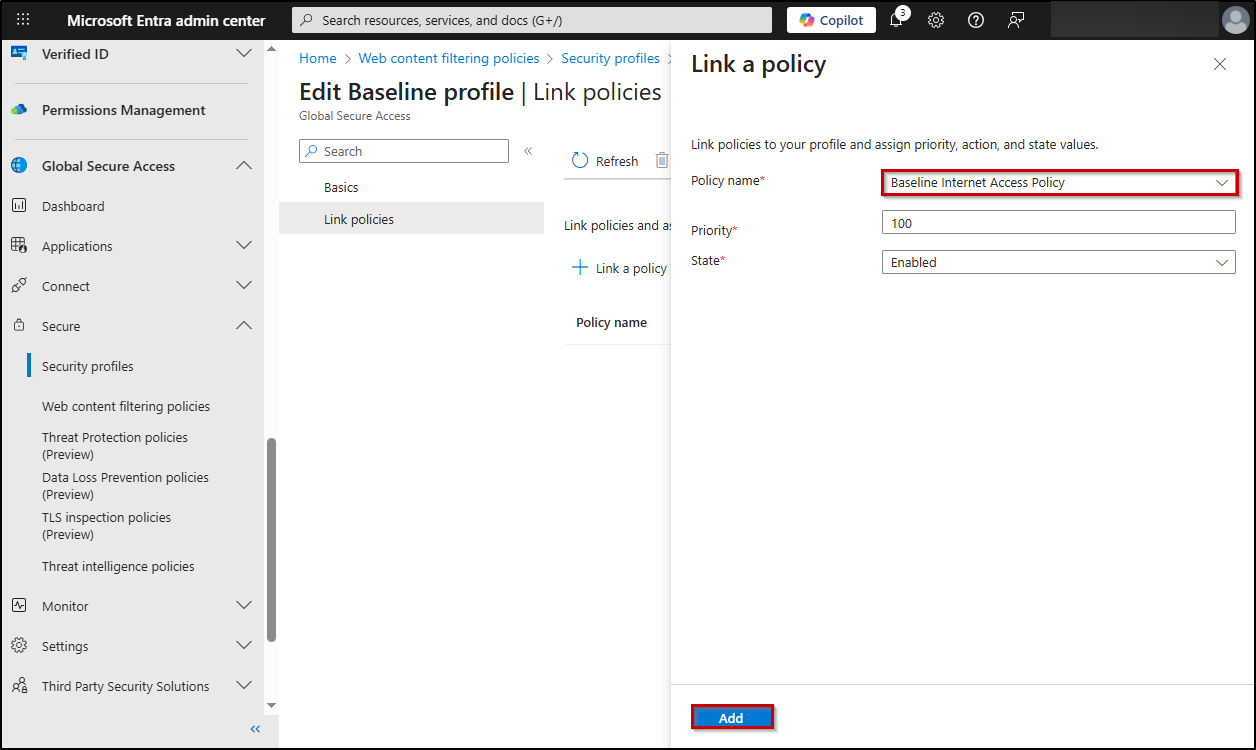Viewport: 1256px width, 750px height.
Task: Close the Link a policy panel
Action: click(1219, 64)
